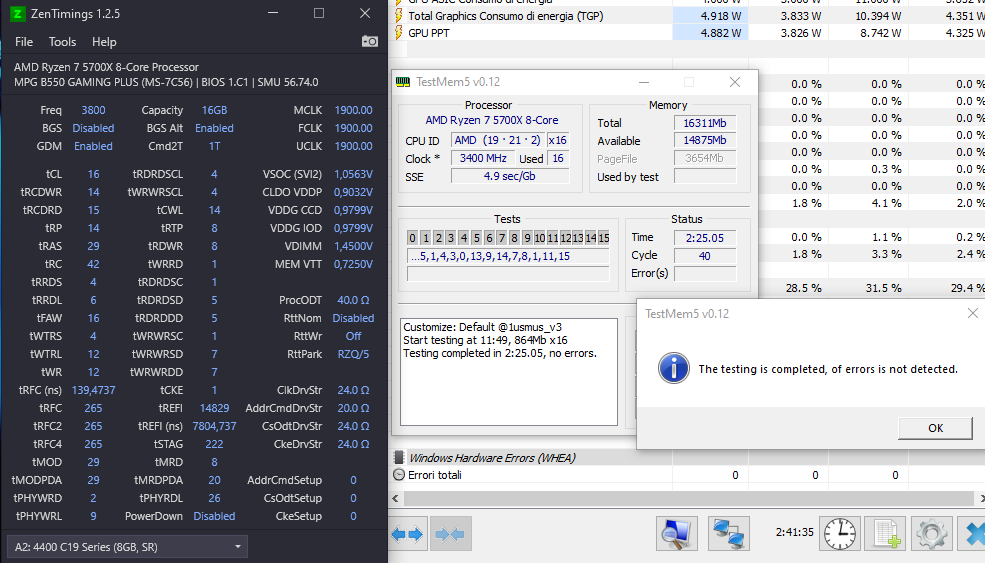Click the tRFC (ns) 139,4737 value
This screenshot has width=985, height=563.
(93, 390)
